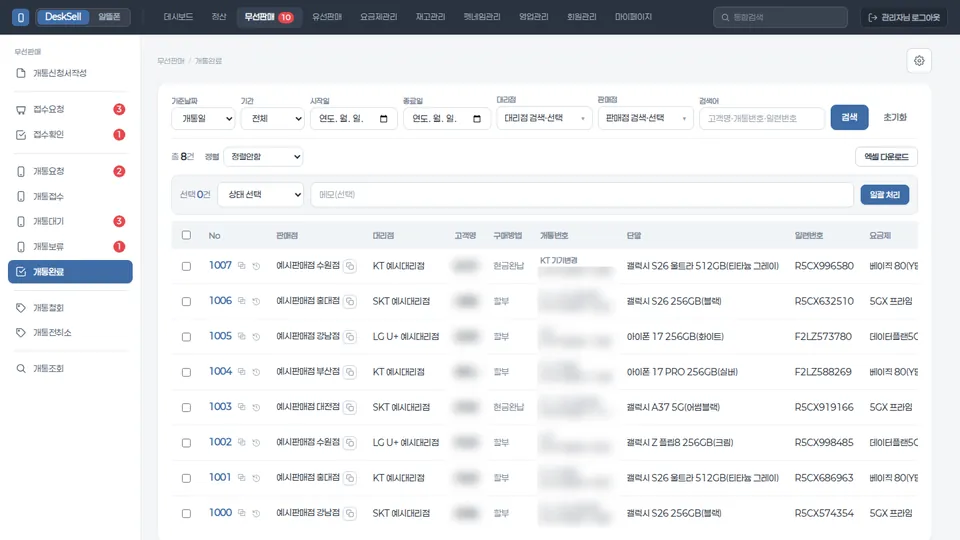This screenshot has width=960, height=540.
Task: Copy store name in row 1005
Action: pos(350,336)
